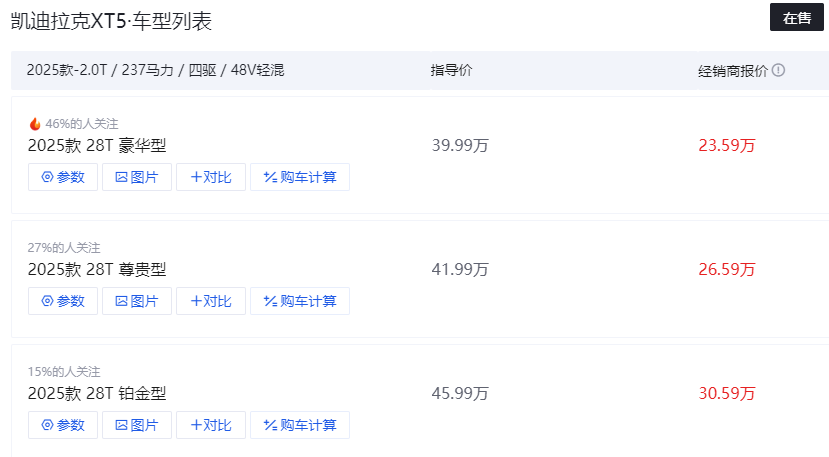The image size is (829, 457).
Task: Select the 在售 tab
Action: [796, 18]
